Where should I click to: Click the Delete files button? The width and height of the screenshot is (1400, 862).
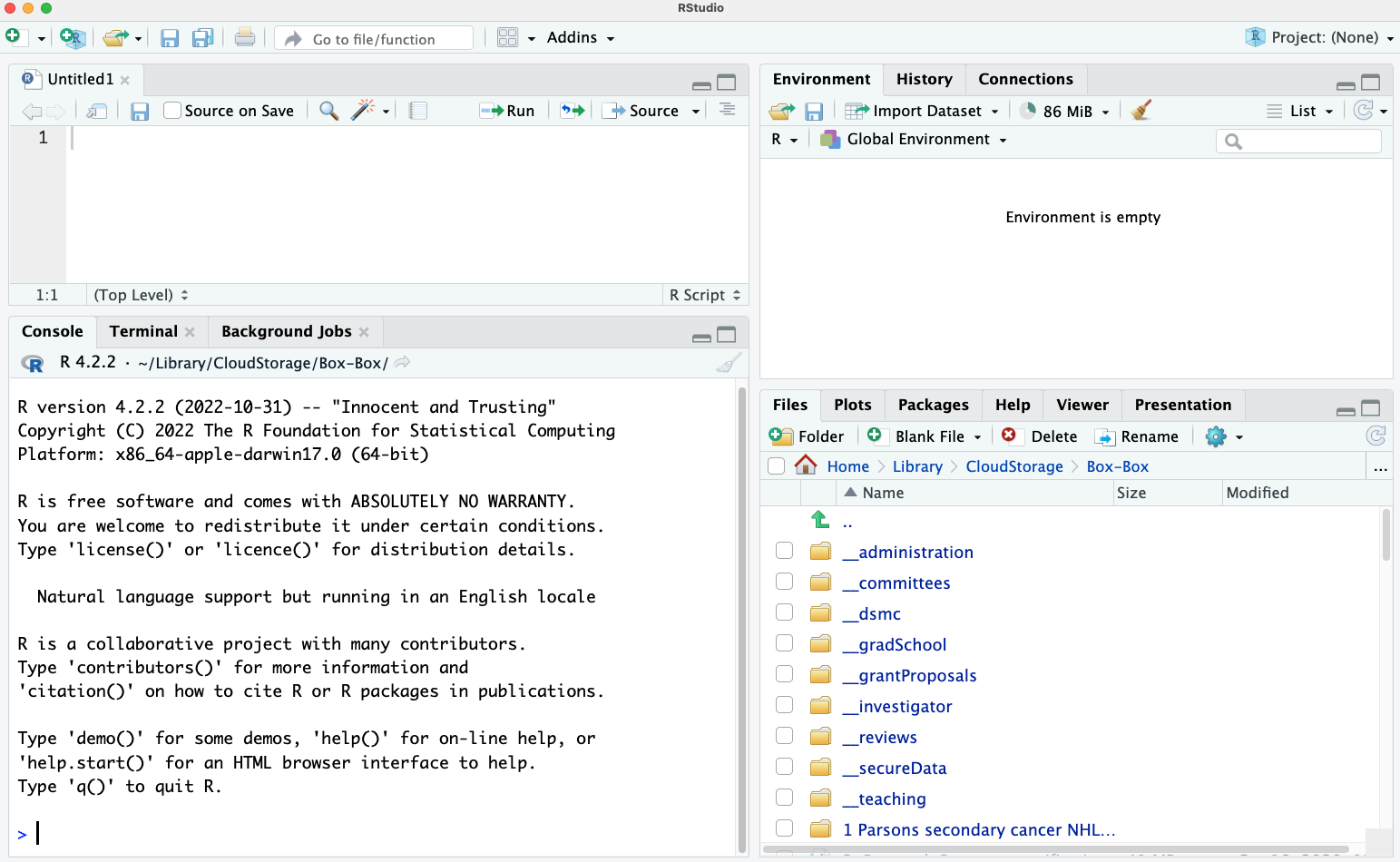point(1040,436)
